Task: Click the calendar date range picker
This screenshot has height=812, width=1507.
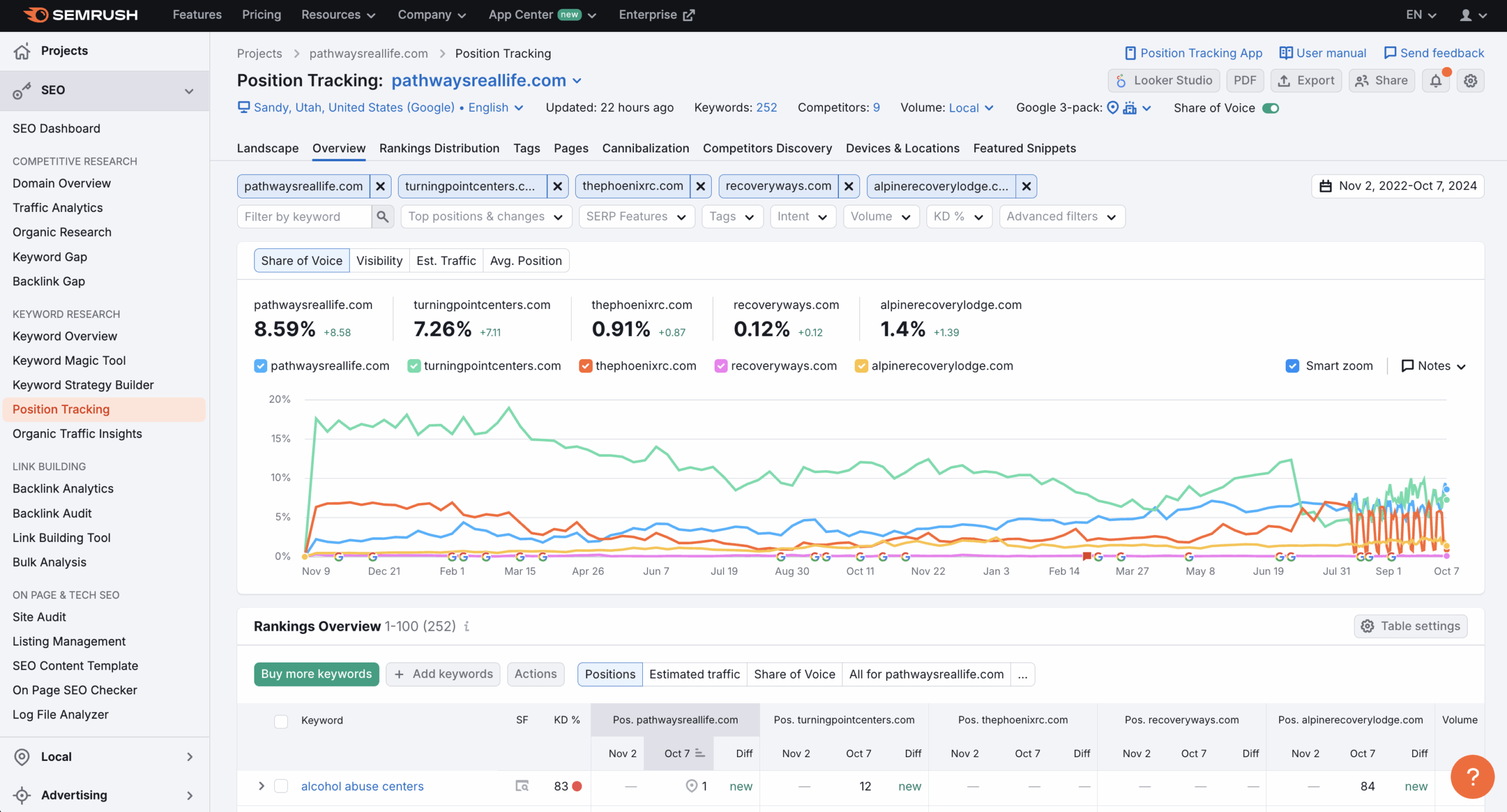Action: coord(1398,187)
